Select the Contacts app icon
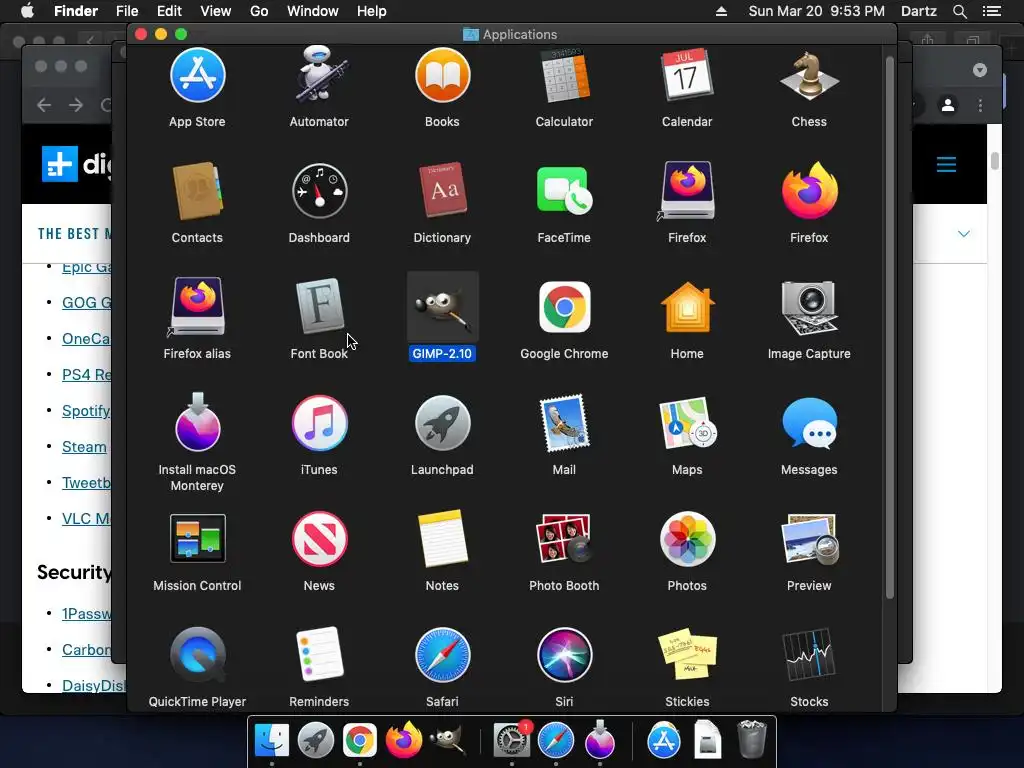The width and height of the screenshot is (1024, 768). (x=197, y=191)
